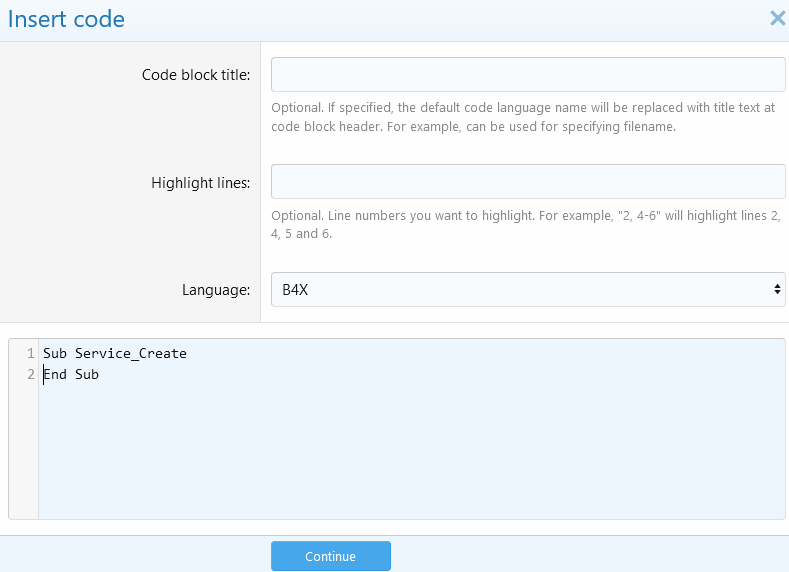
Task: Click the Insert code dialog title
Action: [x=66, y=18]
